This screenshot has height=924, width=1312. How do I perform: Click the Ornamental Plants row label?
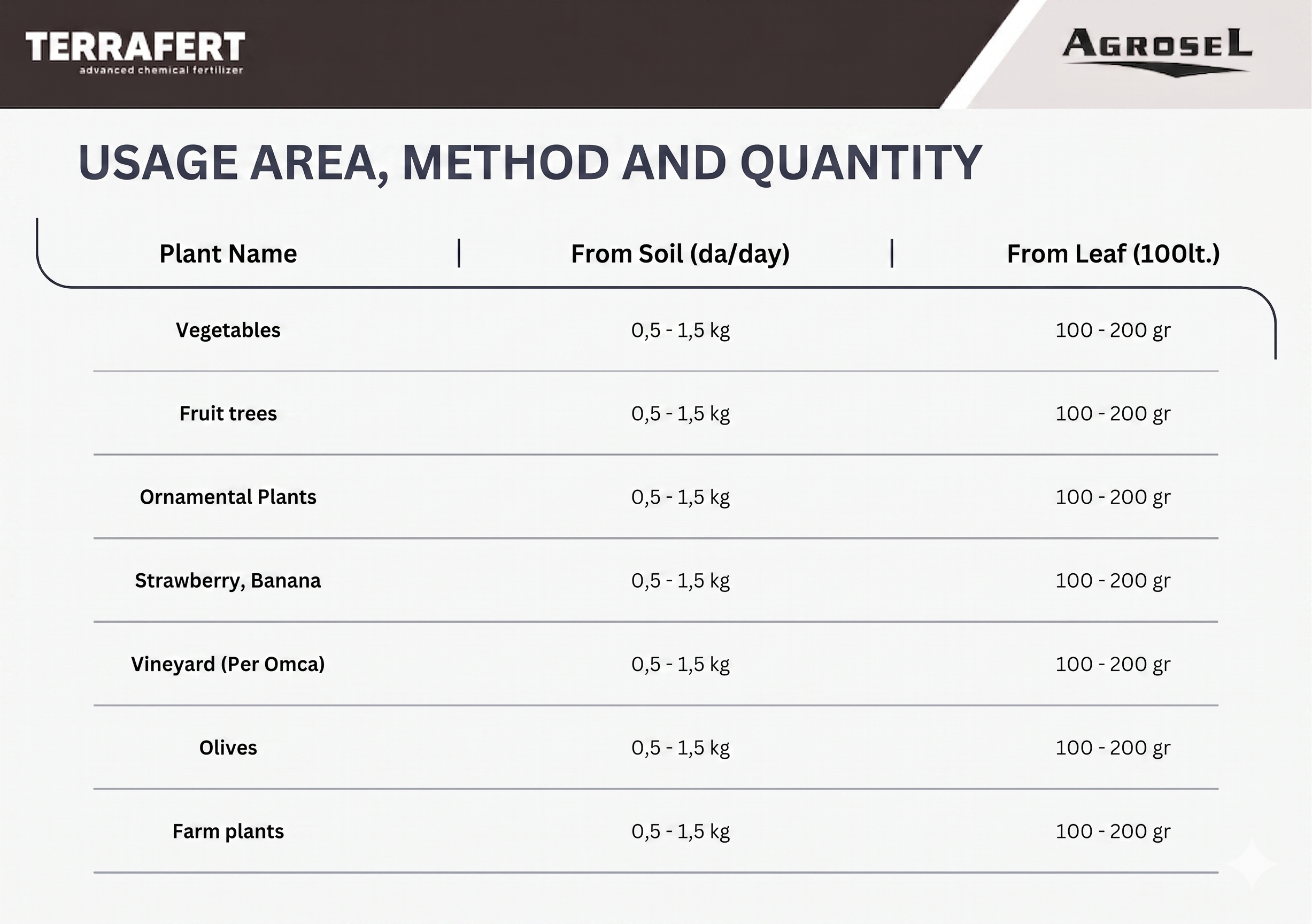(x=228, y=497)
